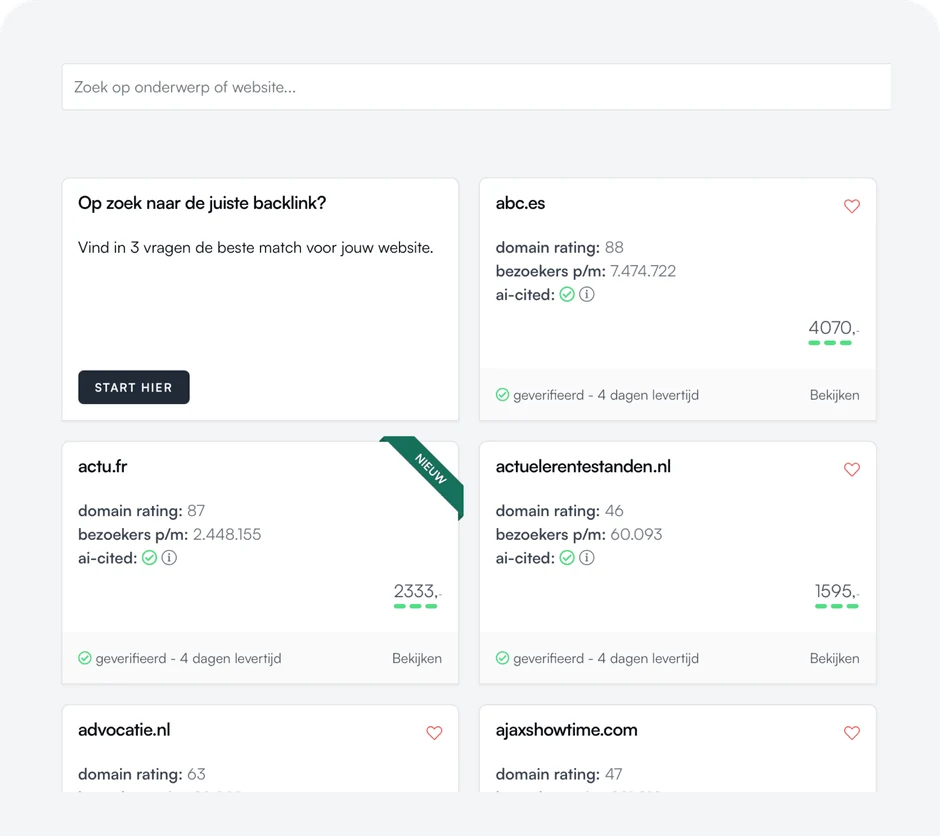Screen dimensions: 940x836
Task: Open Bekijken link for abc.es
Action: tap(834, 395)
